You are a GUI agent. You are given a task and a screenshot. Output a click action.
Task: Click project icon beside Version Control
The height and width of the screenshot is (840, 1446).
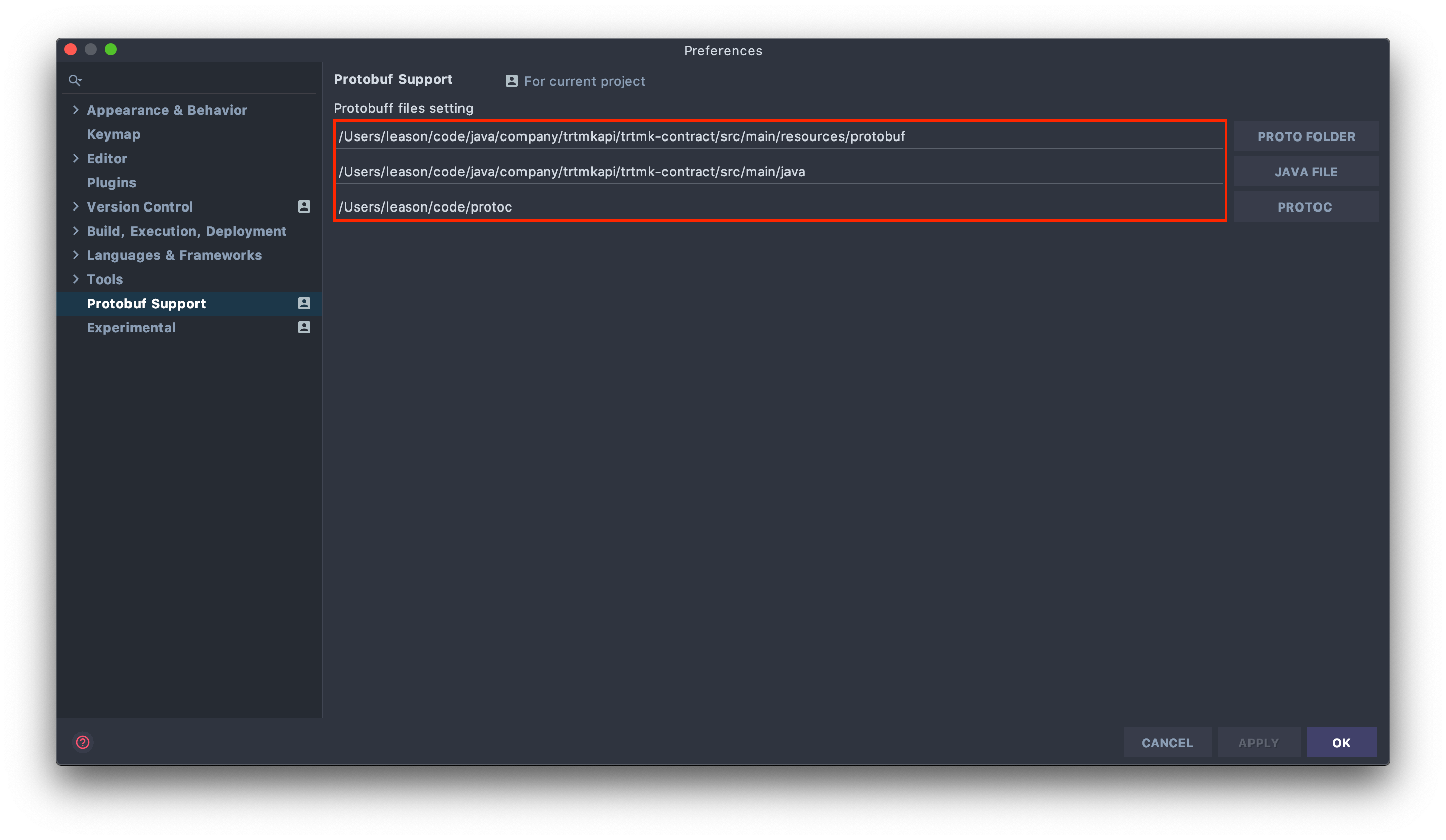tap(304, 206)
